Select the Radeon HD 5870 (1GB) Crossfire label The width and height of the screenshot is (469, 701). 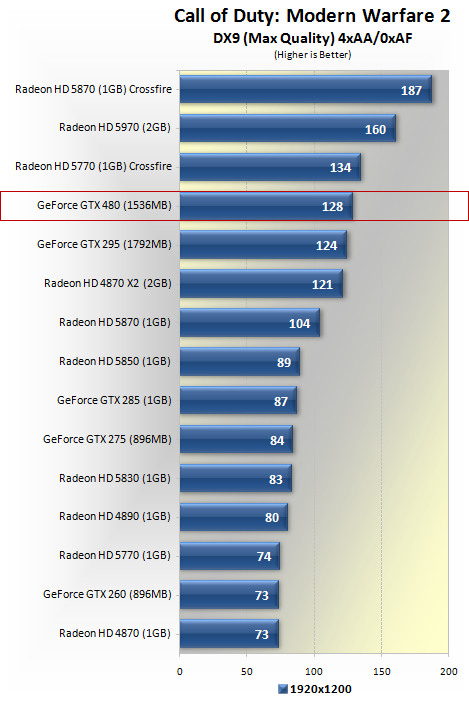click(x=93, y=89)
